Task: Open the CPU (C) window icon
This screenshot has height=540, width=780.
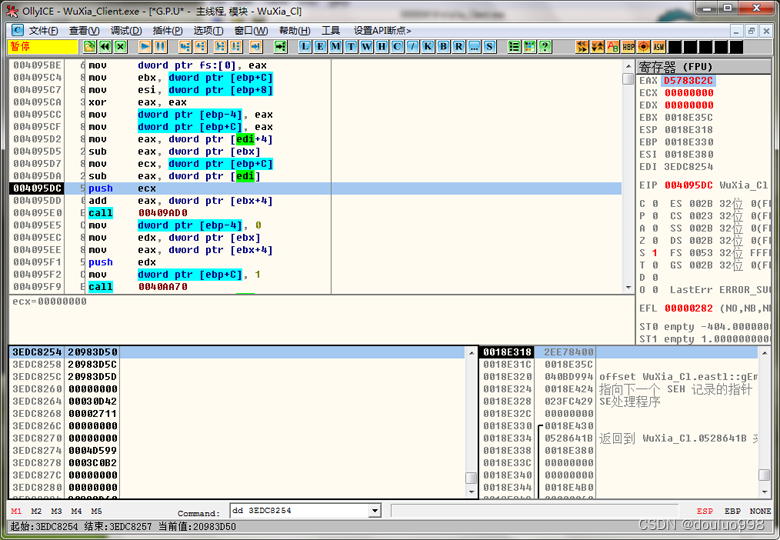Action: click(397, 47)
